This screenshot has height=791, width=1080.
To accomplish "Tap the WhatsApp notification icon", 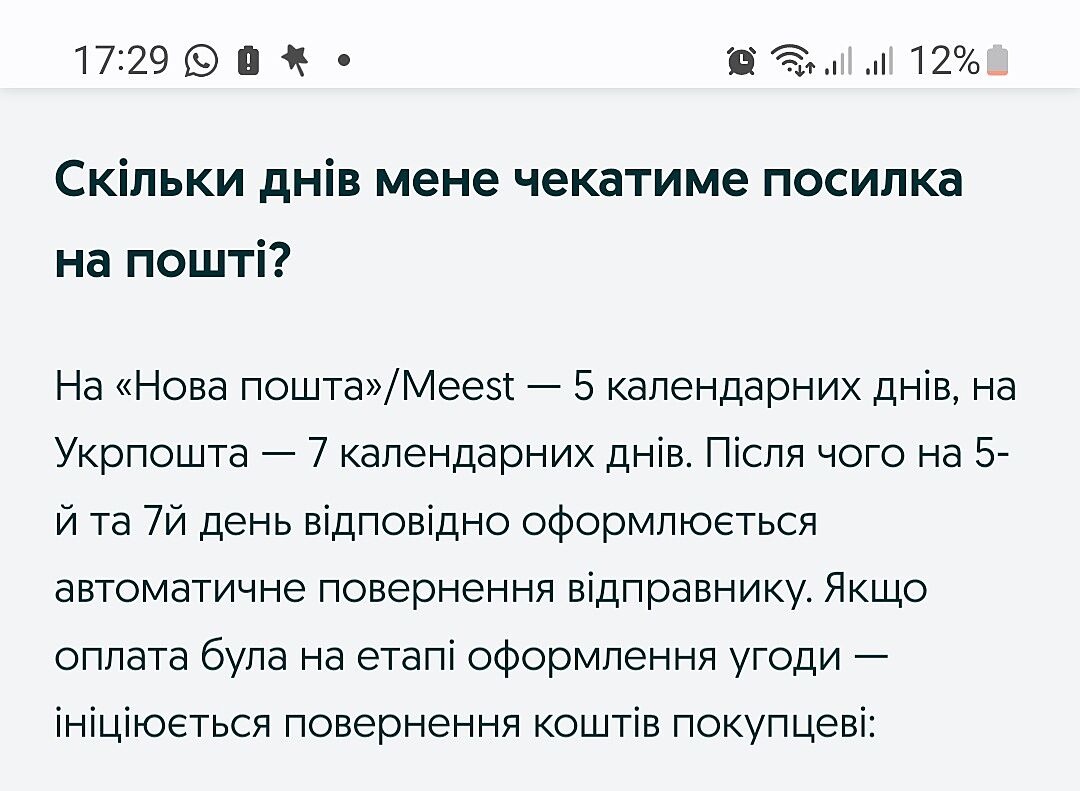I will pyautogui.click(x=202, y=61).
